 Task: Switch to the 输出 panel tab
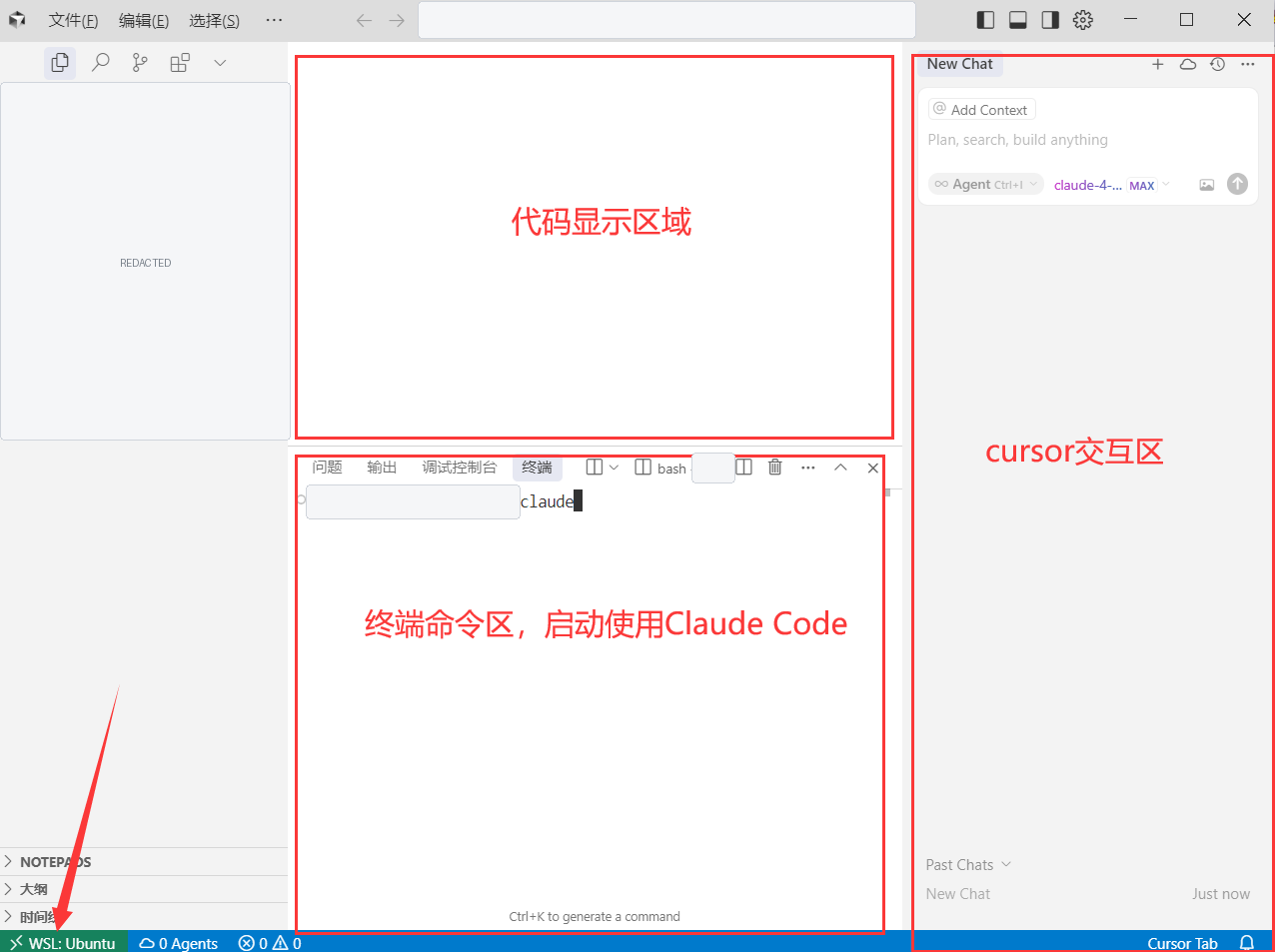tap(382, 468)
